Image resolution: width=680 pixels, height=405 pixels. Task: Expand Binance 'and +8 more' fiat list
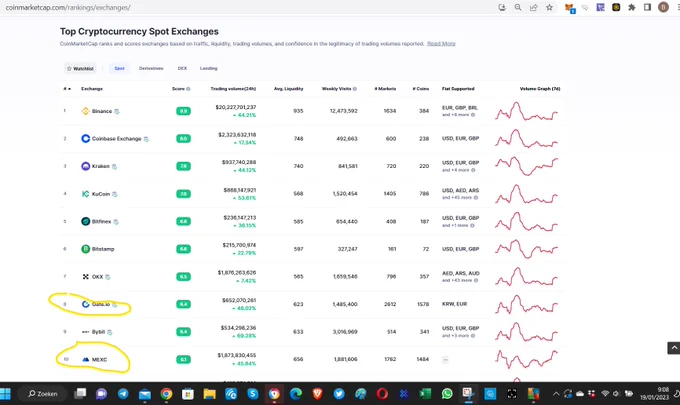point(458,115)
